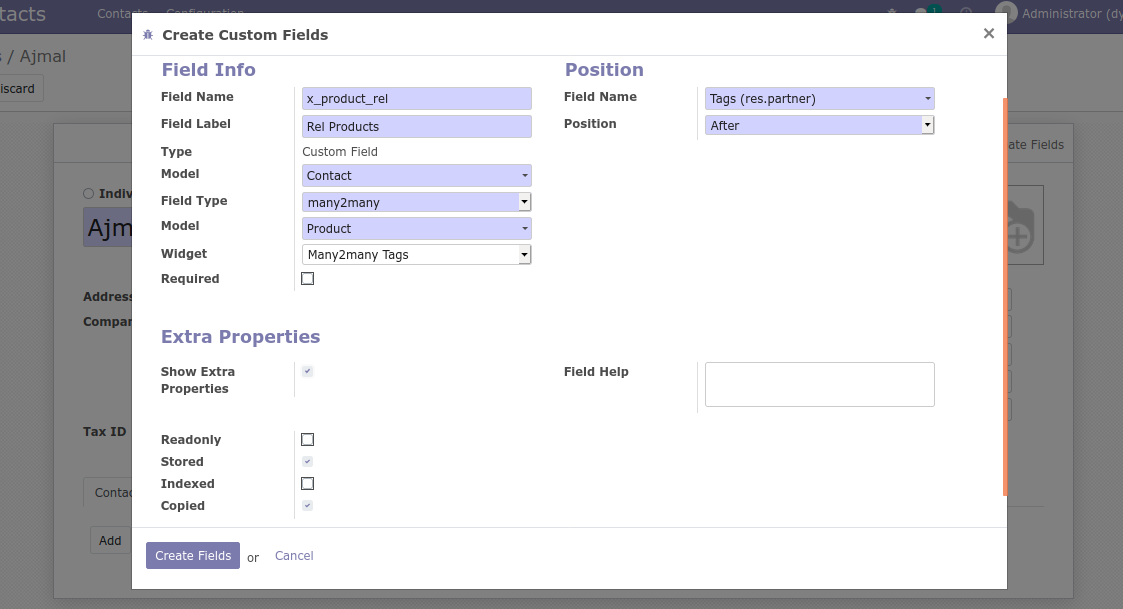The image size is (1123, 609).
Task: Open the Contact model dropdown
Action: (416, 175)
